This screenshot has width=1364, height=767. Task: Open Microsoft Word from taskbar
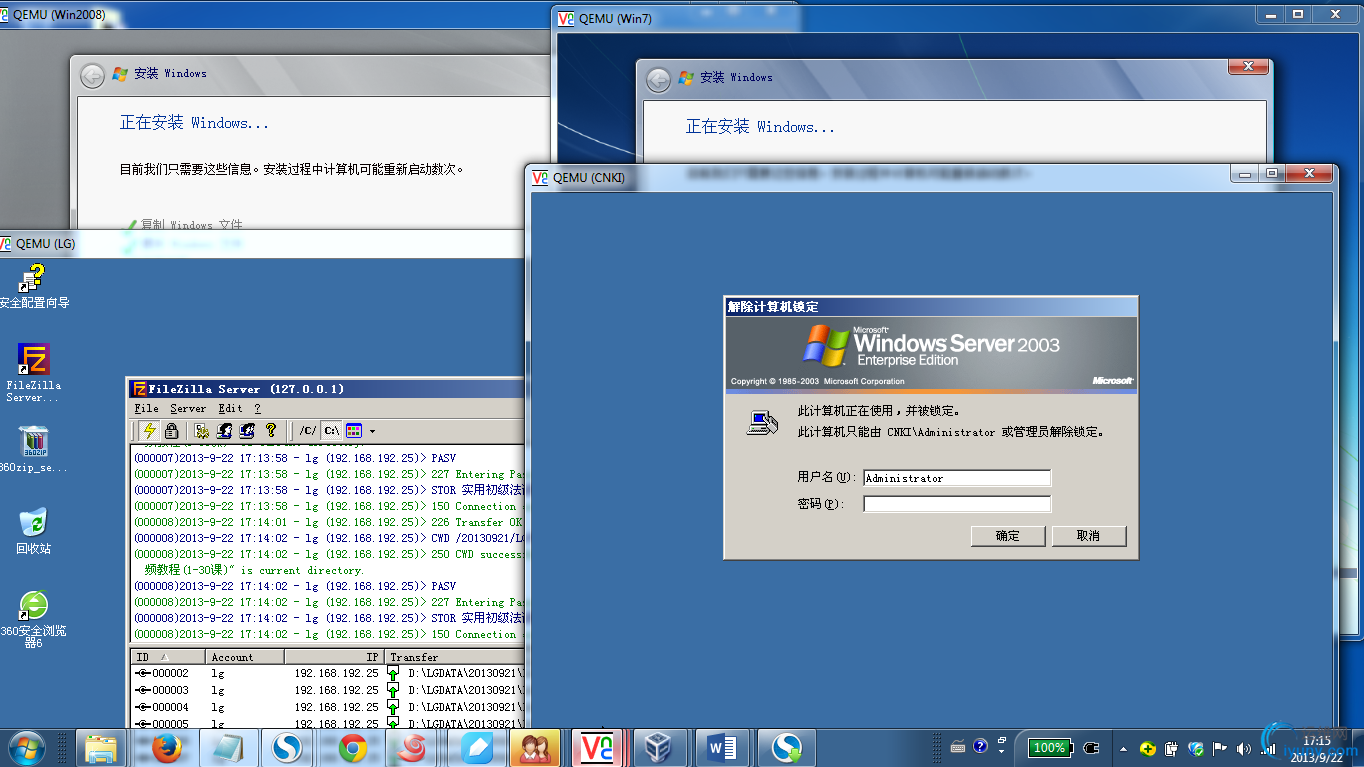(x=722, y=747)
